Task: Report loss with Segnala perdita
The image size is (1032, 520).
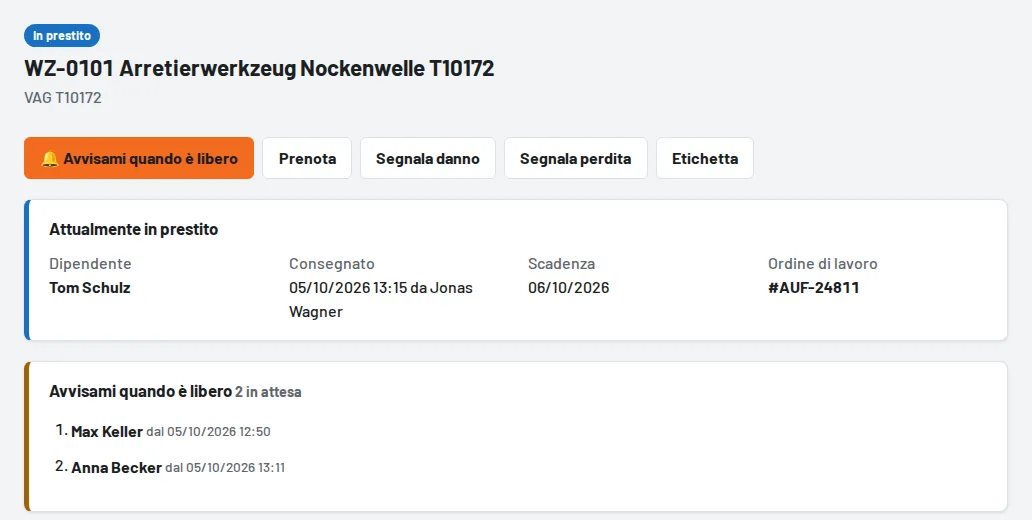Action: tap(576, 158)
